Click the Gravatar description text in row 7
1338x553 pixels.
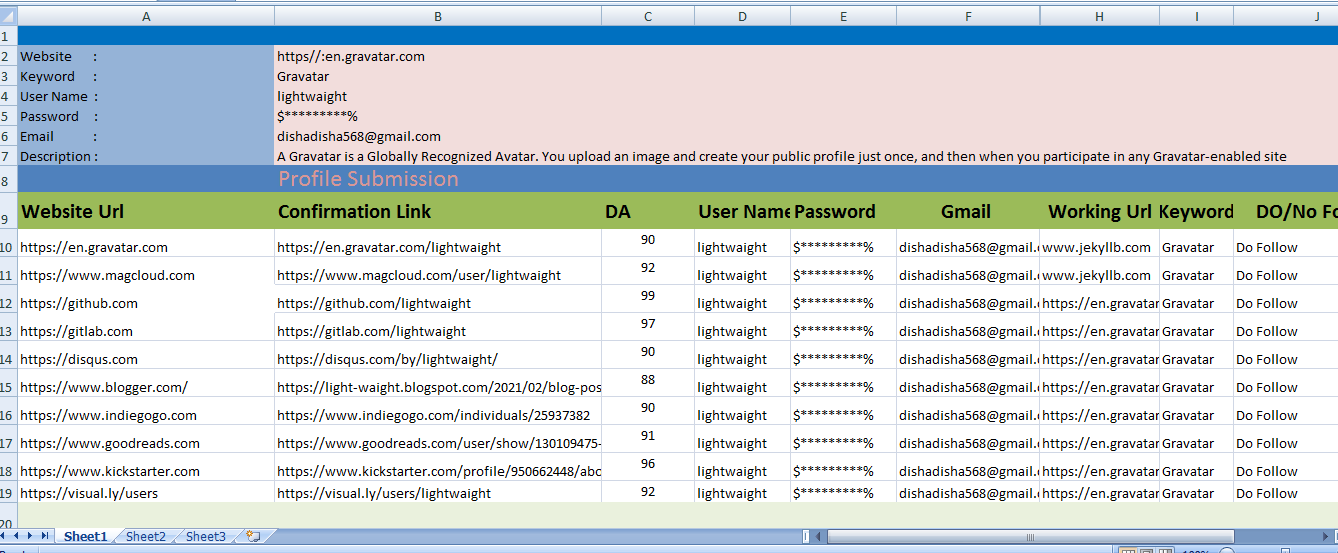click(782, 156)
